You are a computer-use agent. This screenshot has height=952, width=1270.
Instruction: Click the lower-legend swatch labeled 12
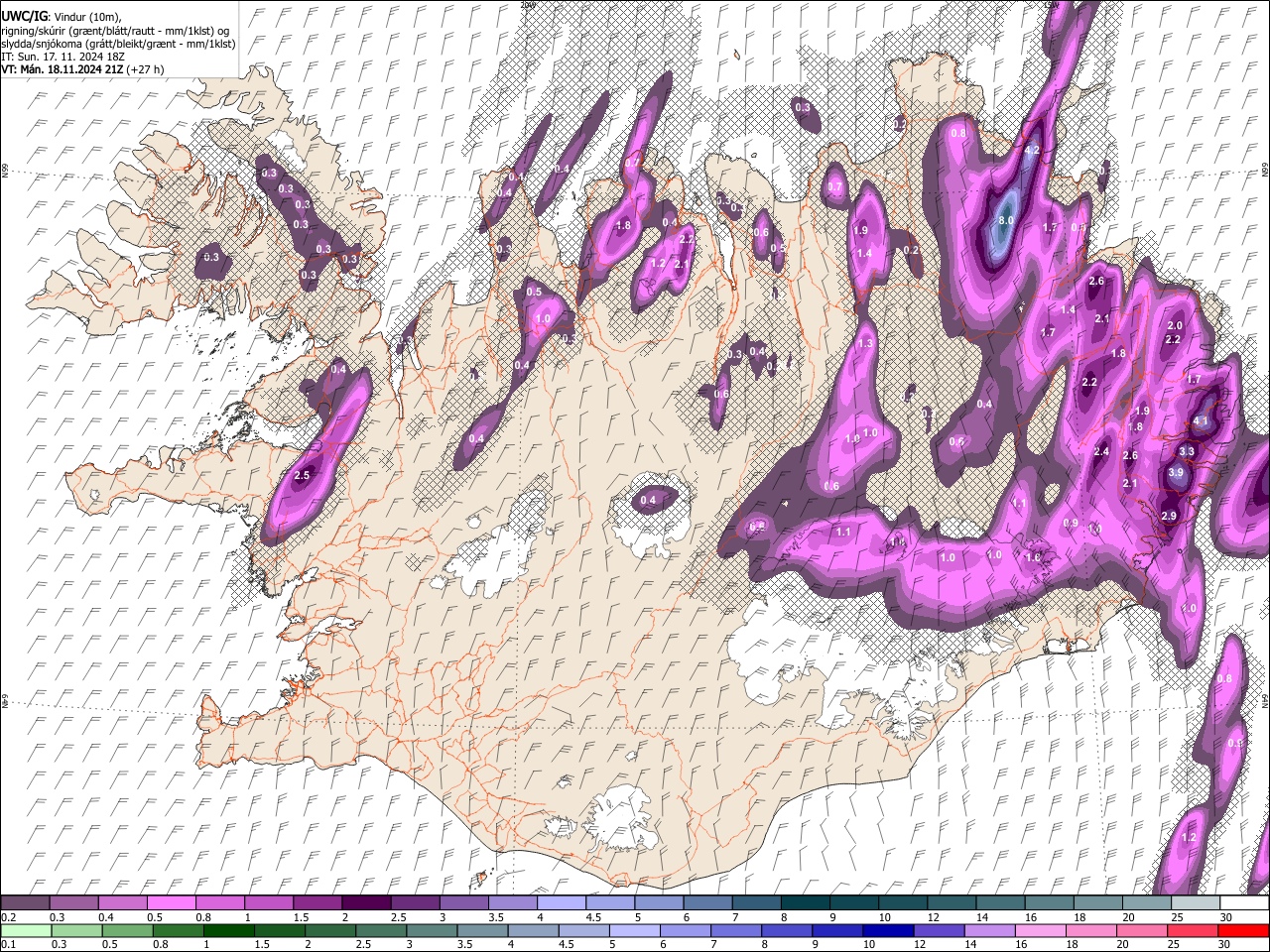pos(939,930)
